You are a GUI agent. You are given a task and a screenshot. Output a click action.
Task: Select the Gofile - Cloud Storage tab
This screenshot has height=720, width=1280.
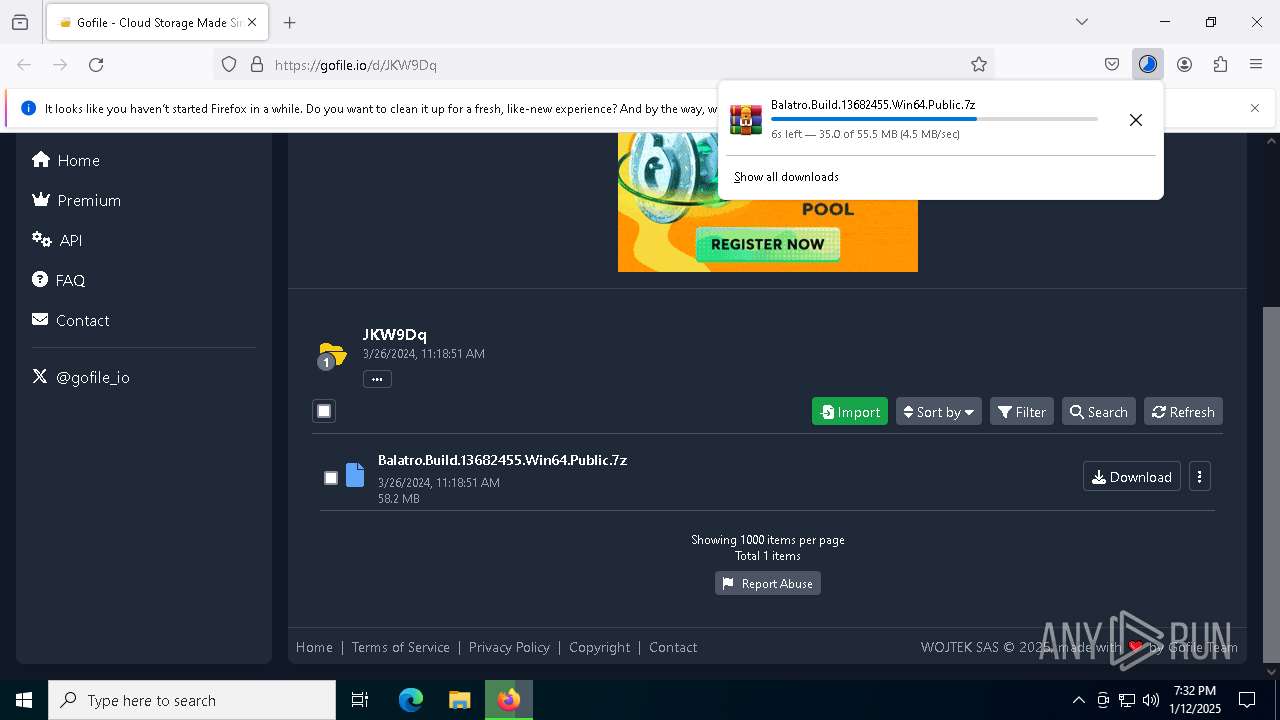(x=157, y=22)
